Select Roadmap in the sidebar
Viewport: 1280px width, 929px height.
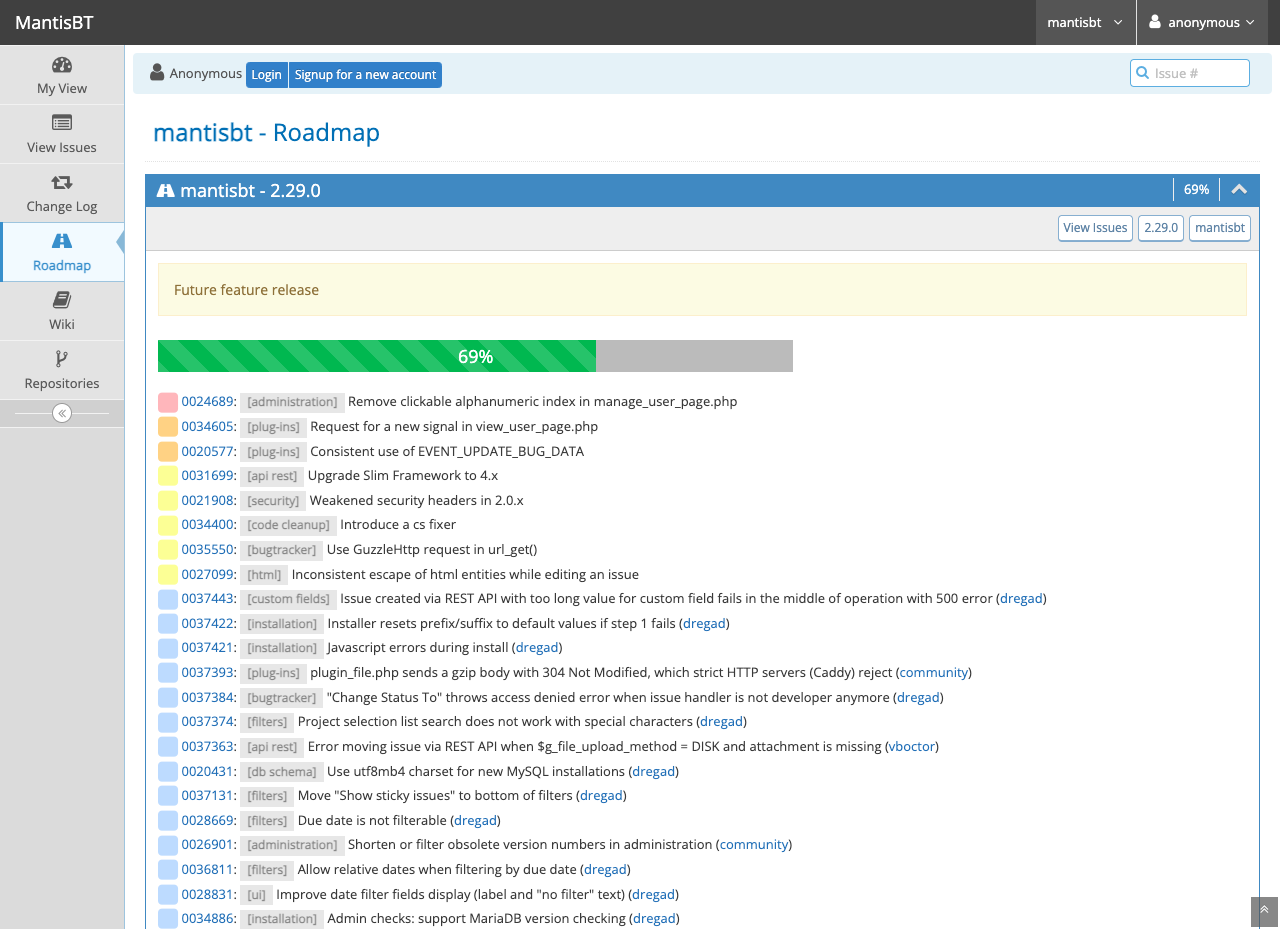coord(62,252)
